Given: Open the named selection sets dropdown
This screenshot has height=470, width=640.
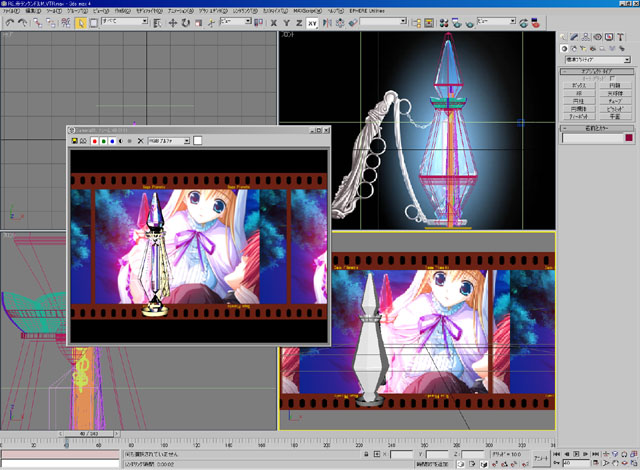Looking at the screenshot, I should pyautogui.click(x=383, y=21).
